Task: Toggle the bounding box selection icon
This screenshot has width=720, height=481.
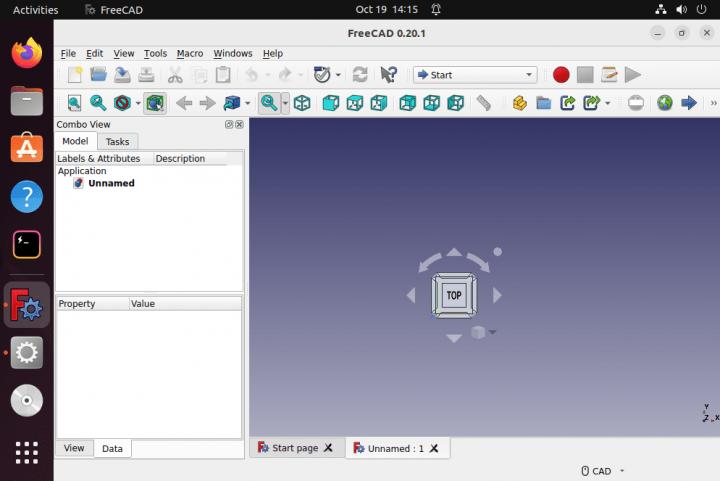Action: point(154,103)
